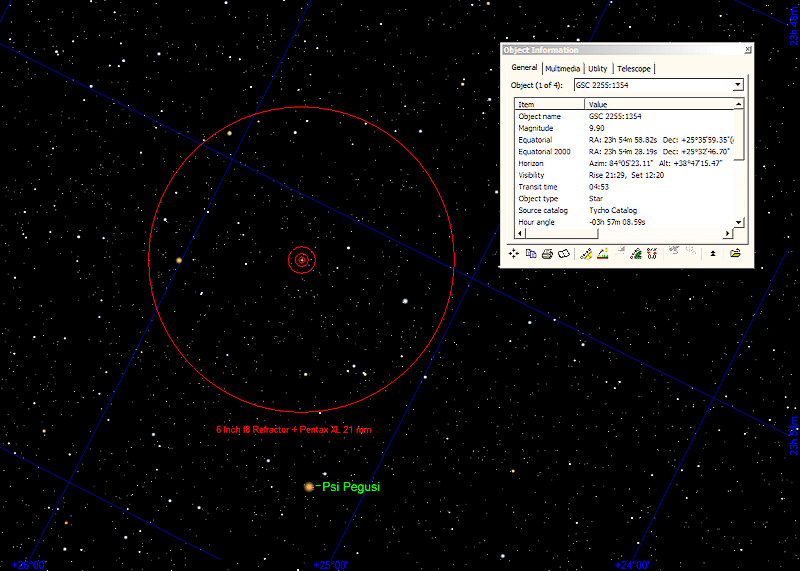The width and height of the screenshot is (800, 571).
Task: Switch to the Utility tab
Action: [597, 68]
